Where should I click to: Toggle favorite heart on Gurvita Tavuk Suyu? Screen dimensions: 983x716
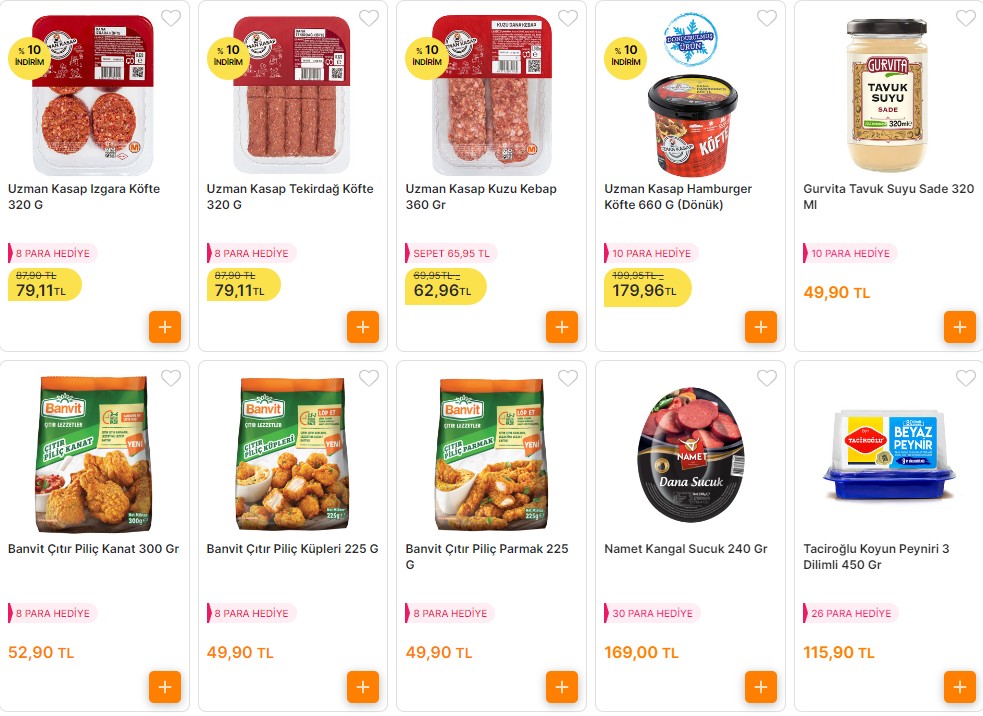[966, 18]
